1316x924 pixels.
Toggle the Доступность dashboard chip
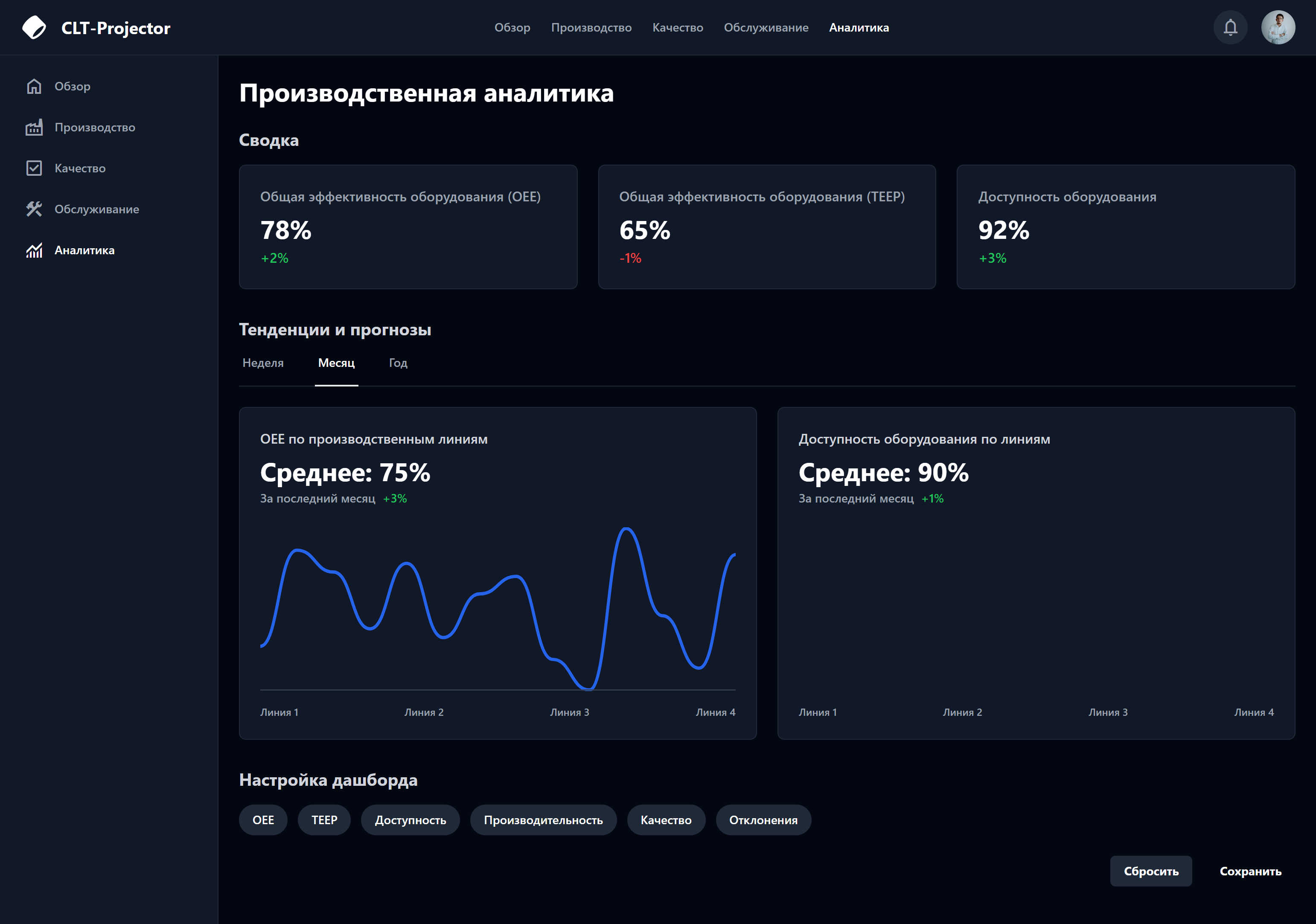(x=410, y=820)
